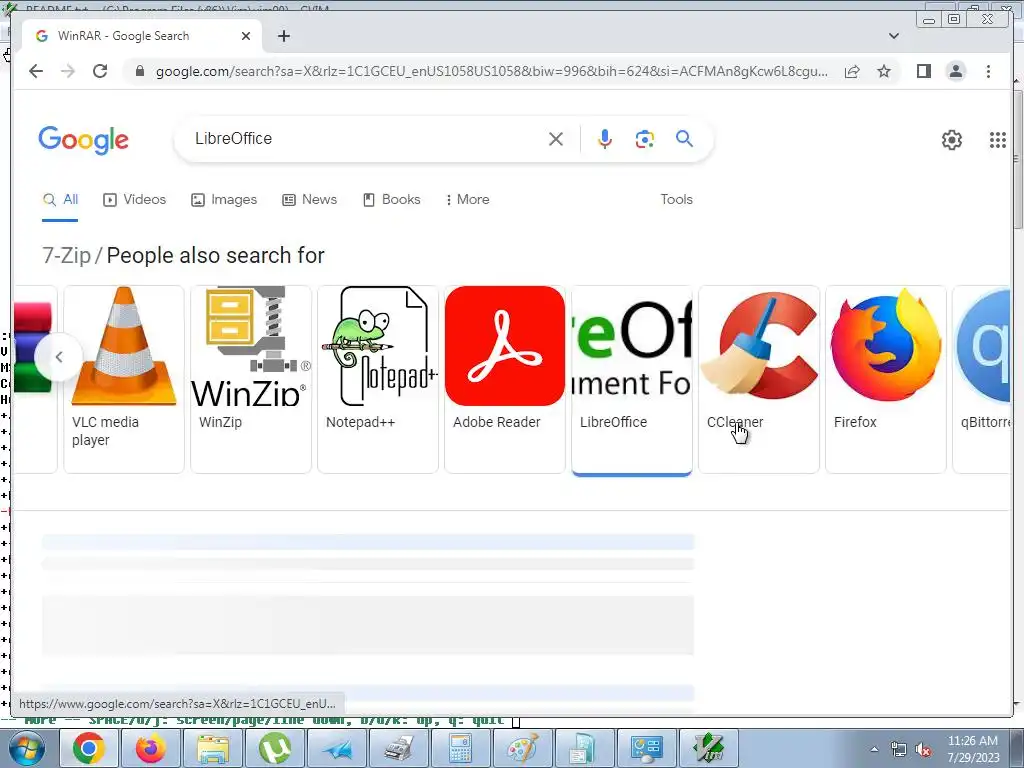Select the All results tab

point(60,200)
